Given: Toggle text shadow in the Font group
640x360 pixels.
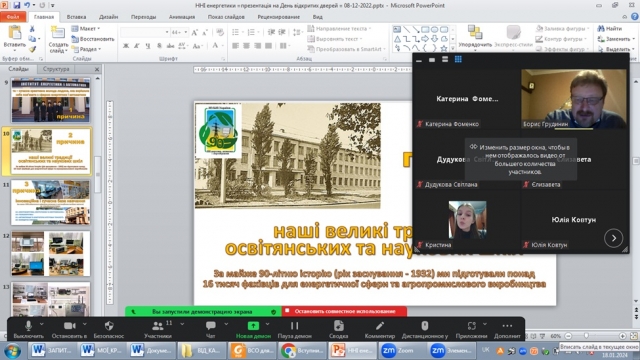Looking at the screenshot, I should pyautogui.click(x=159, y=46).
